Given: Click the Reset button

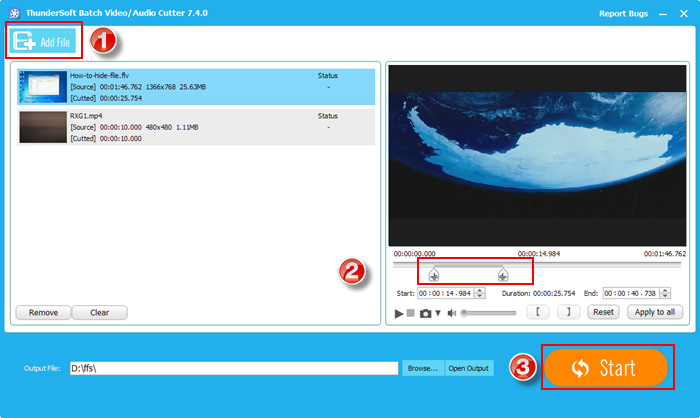Looking at the screenshot, I should (x=602, y=312).
